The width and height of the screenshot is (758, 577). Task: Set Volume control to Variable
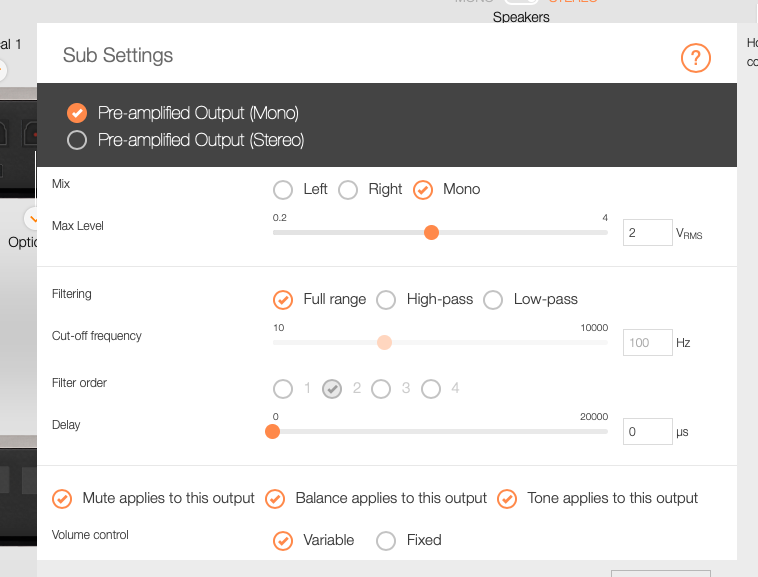(283, 541)
